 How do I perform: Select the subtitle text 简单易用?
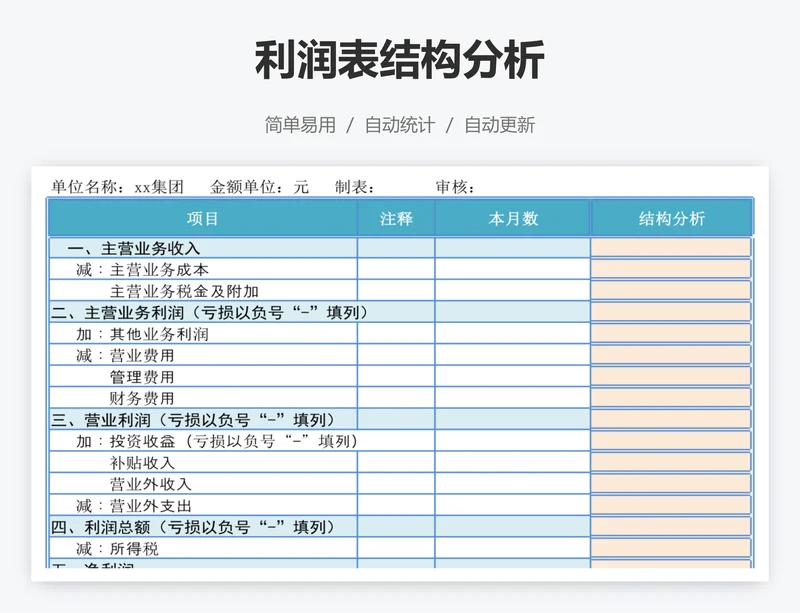[300, 125]
